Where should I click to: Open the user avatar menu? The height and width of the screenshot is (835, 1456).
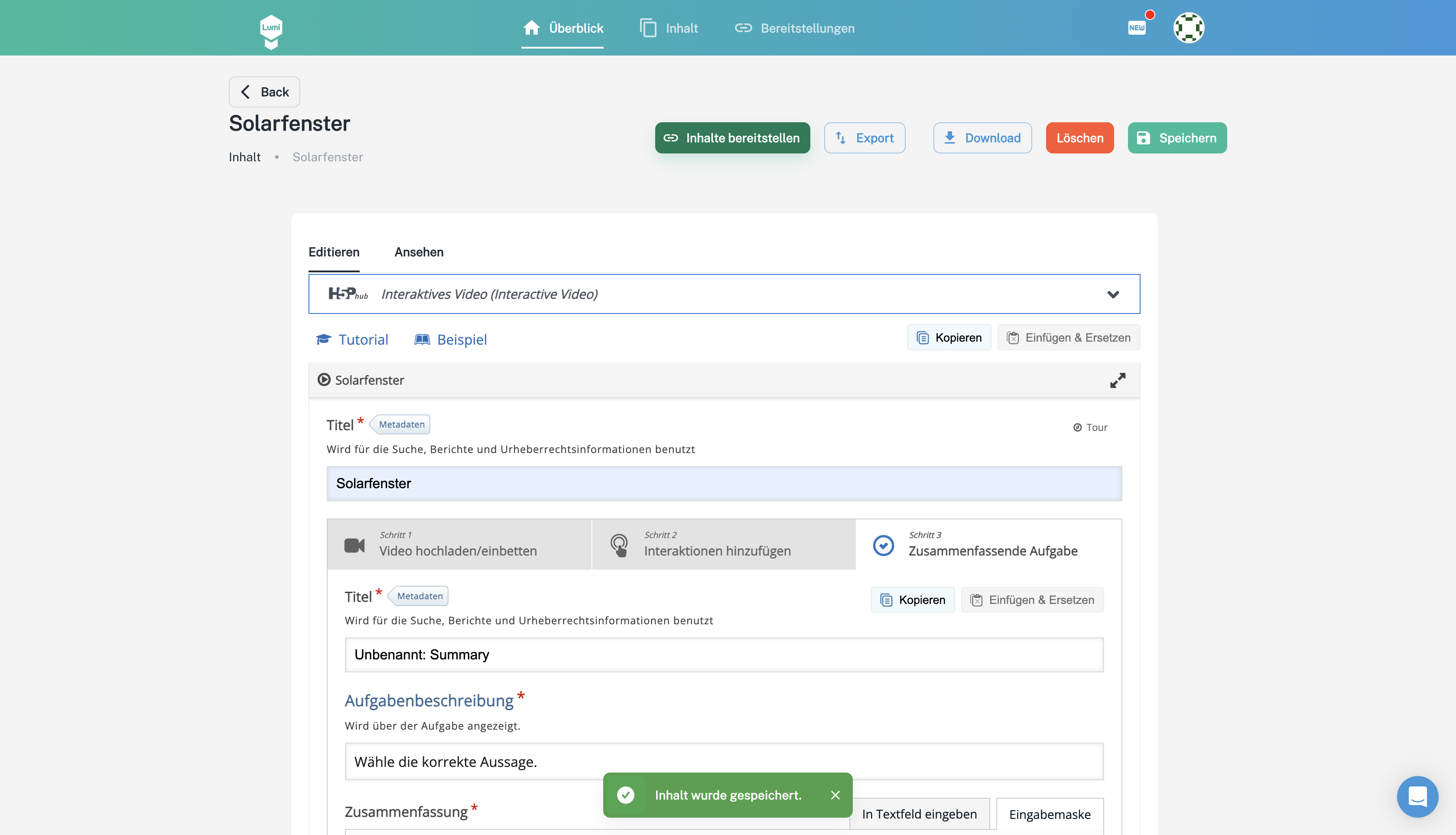pyautogui.click(x=1189, y=27)
